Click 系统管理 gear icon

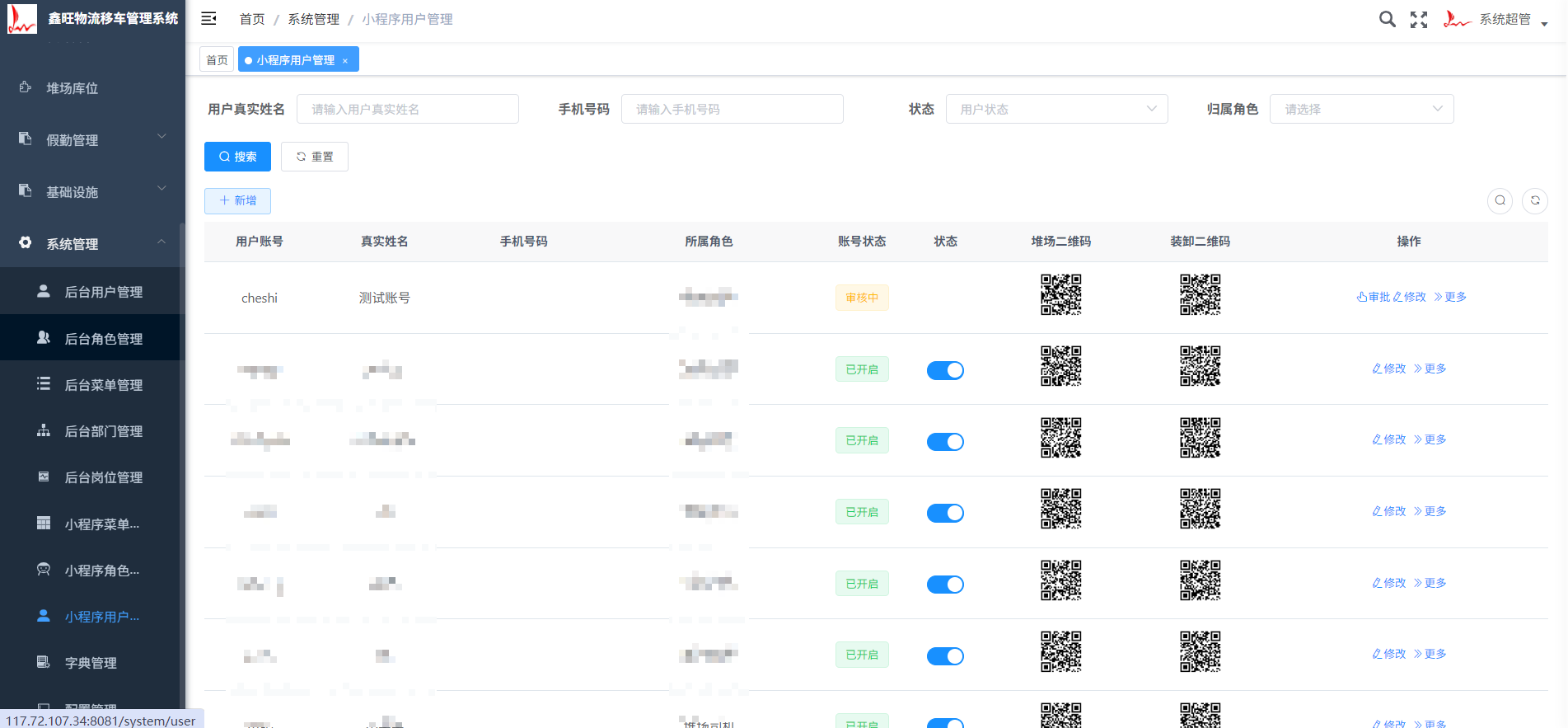(26, 243)
